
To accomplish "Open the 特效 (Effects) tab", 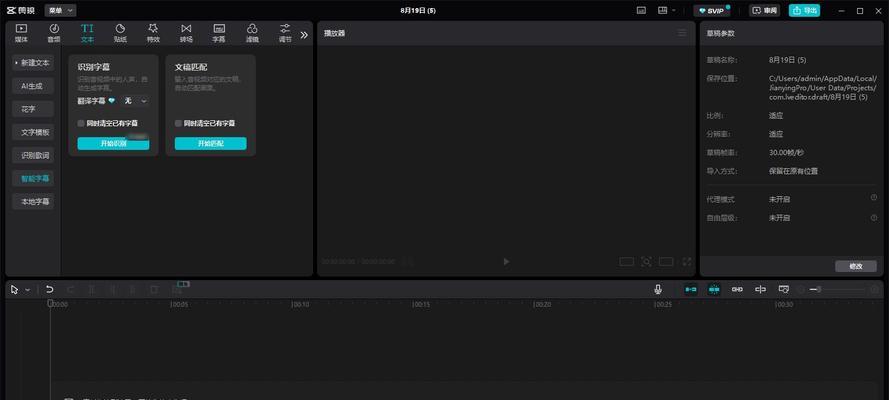I will point(153,33).
